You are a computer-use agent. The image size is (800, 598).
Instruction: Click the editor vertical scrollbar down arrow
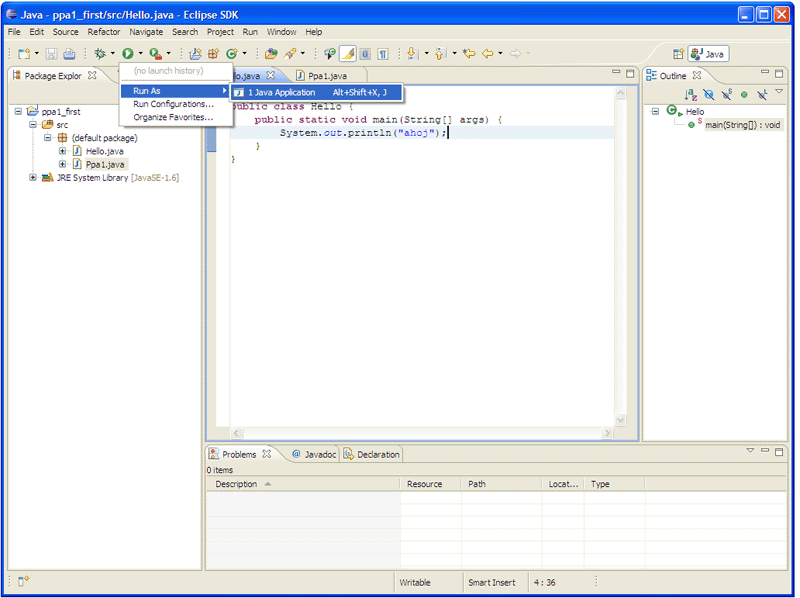tap(620, 420)
